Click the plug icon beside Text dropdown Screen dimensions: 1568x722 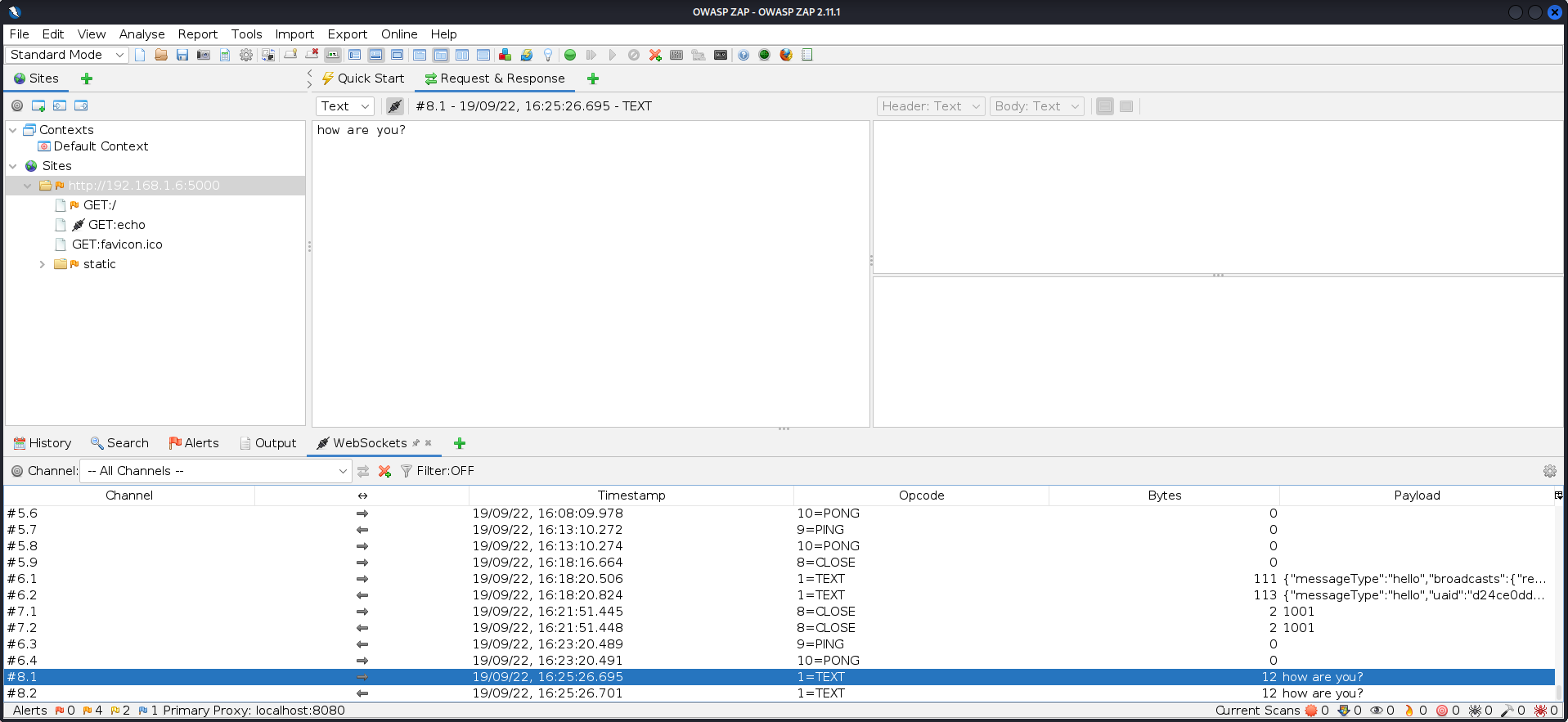(395, 106)
